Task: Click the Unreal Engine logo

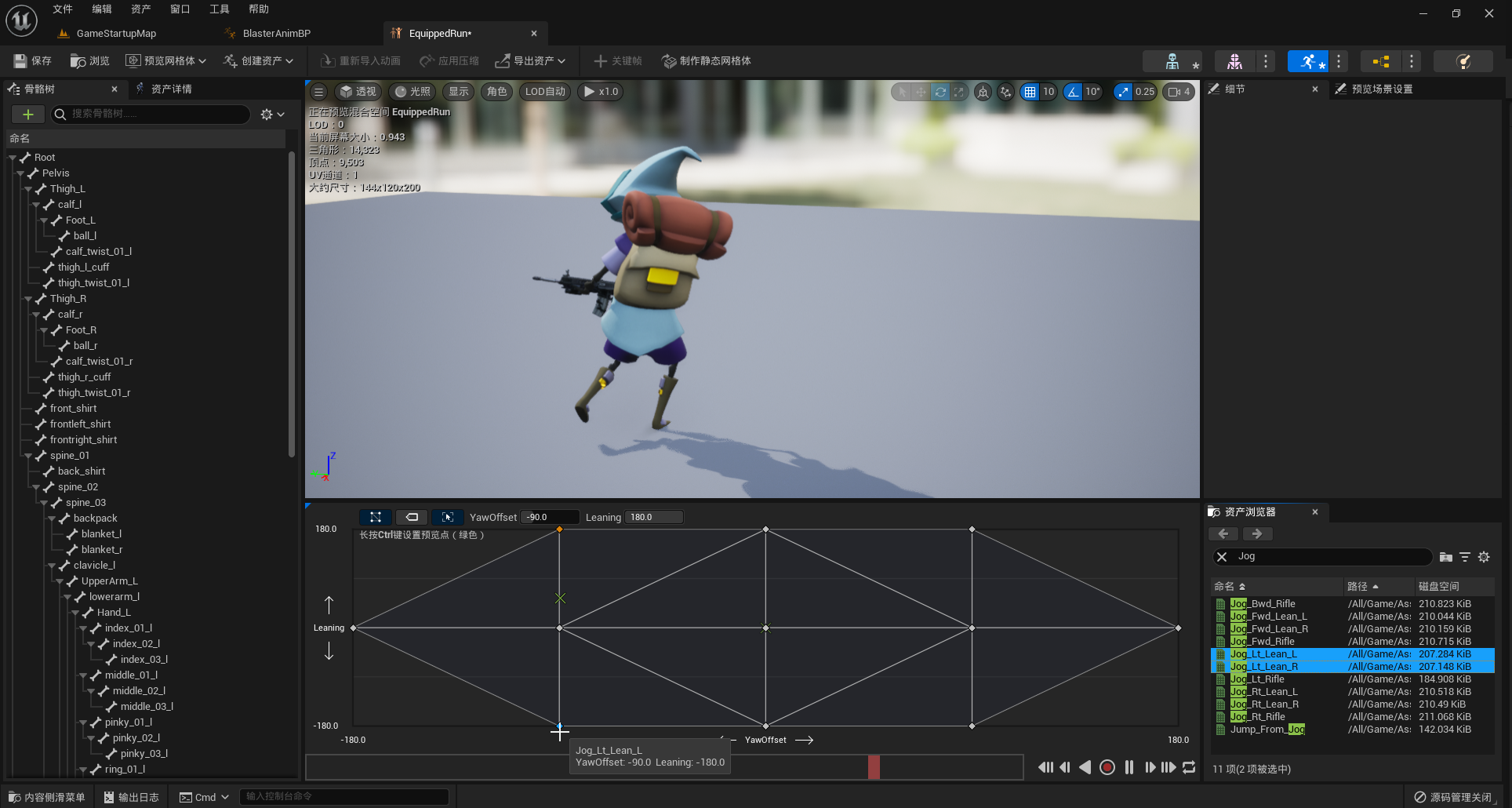Action: [x=22, y=20]
